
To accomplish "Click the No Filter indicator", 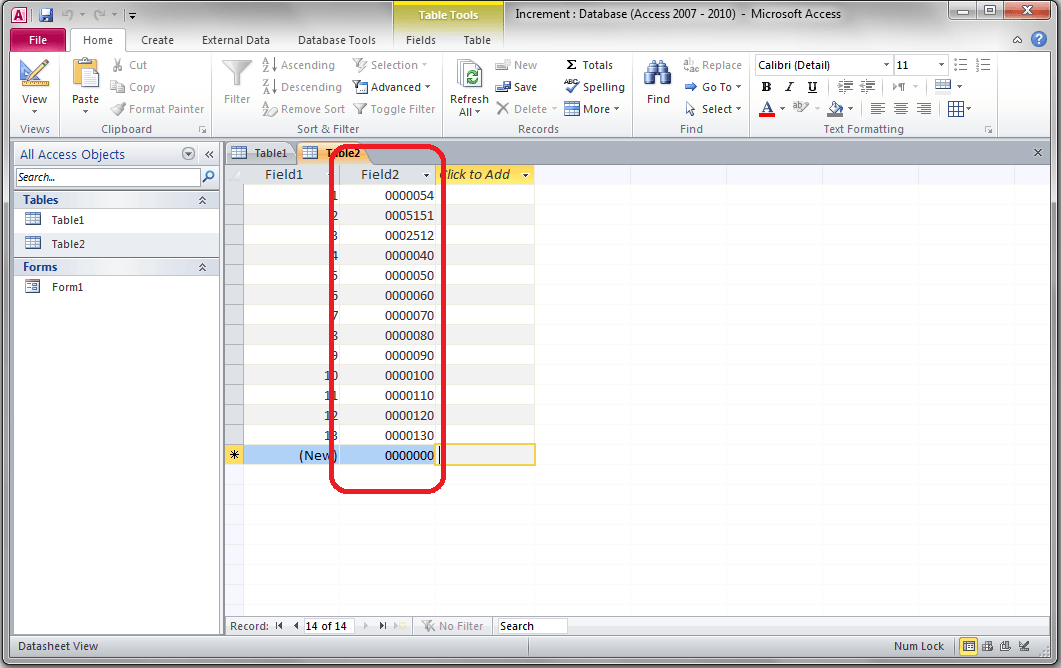I will pos(453,626).
